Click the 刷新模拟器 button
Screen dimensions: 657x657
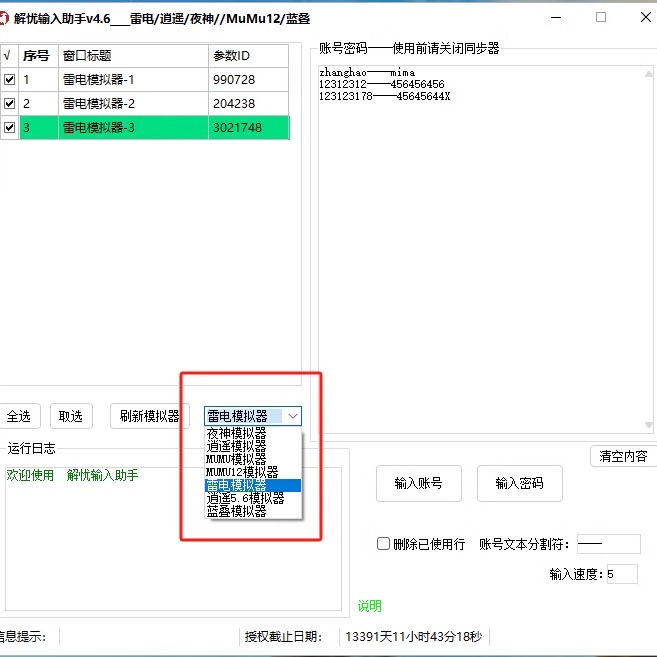click(150, 416)
